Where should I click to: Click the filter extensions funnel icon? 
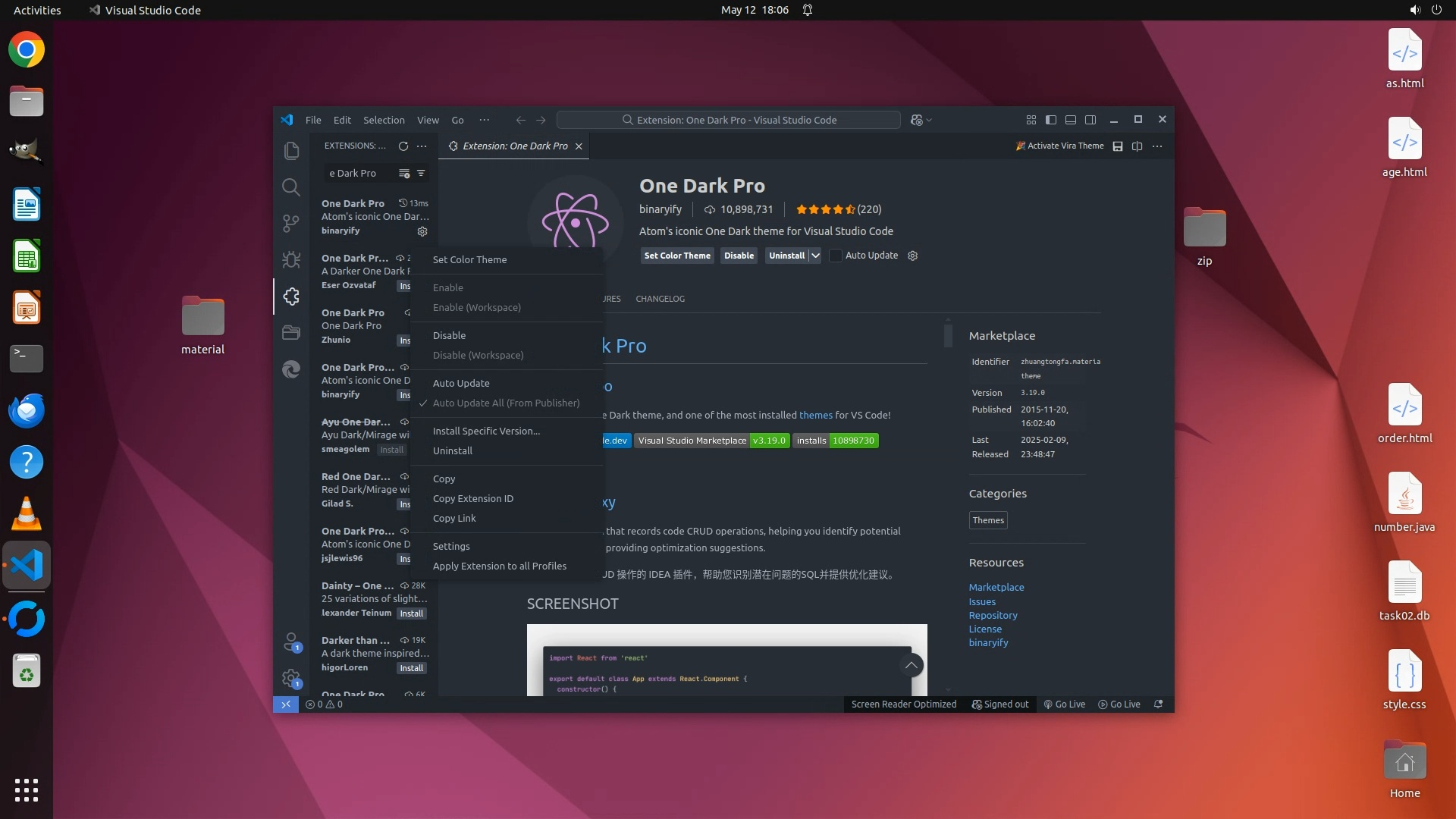pos(421,173)
